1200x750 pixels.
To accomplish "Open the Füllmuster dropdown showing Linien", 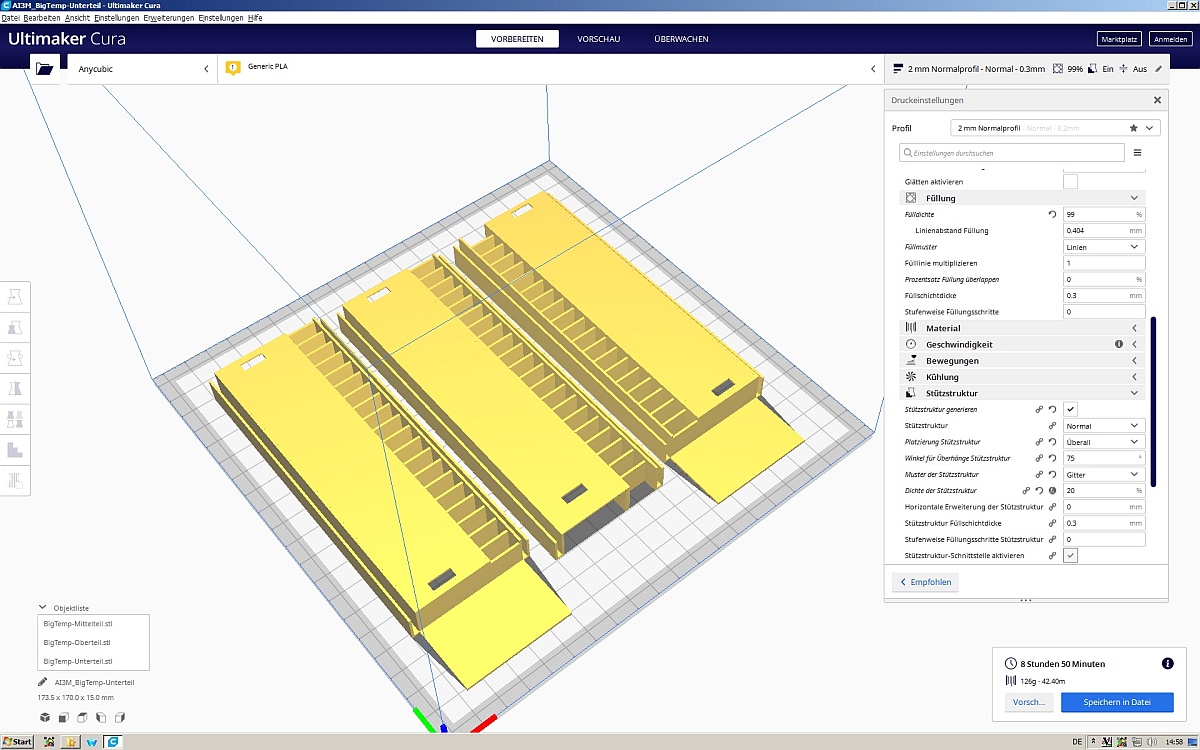I will pyautogui.click(x=1104, y=247).
